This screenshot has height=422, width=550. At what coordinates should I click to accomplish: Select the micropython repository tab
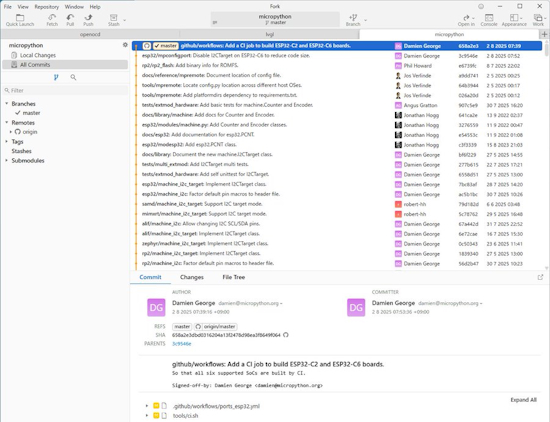[449, 34]
